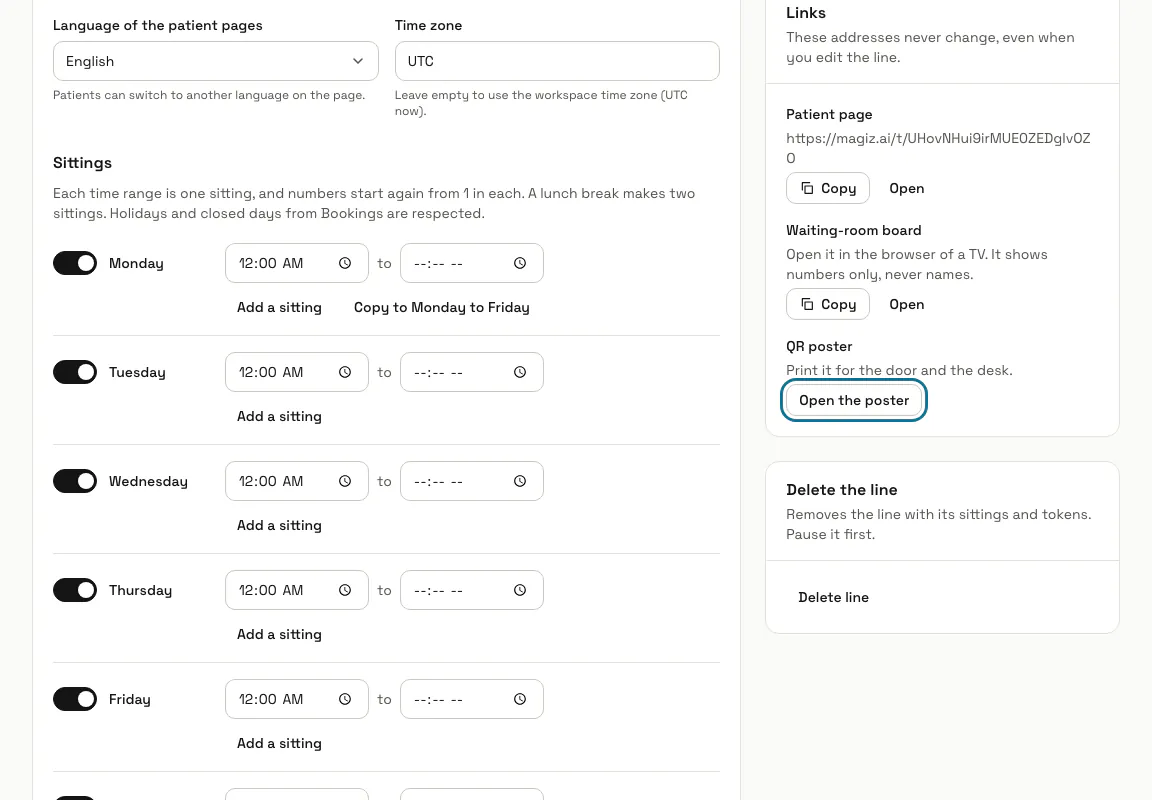The image size is (1152, 800).
Task: Turn off the Tuesday sitting toggle
Action: click(x=75, y=372)
